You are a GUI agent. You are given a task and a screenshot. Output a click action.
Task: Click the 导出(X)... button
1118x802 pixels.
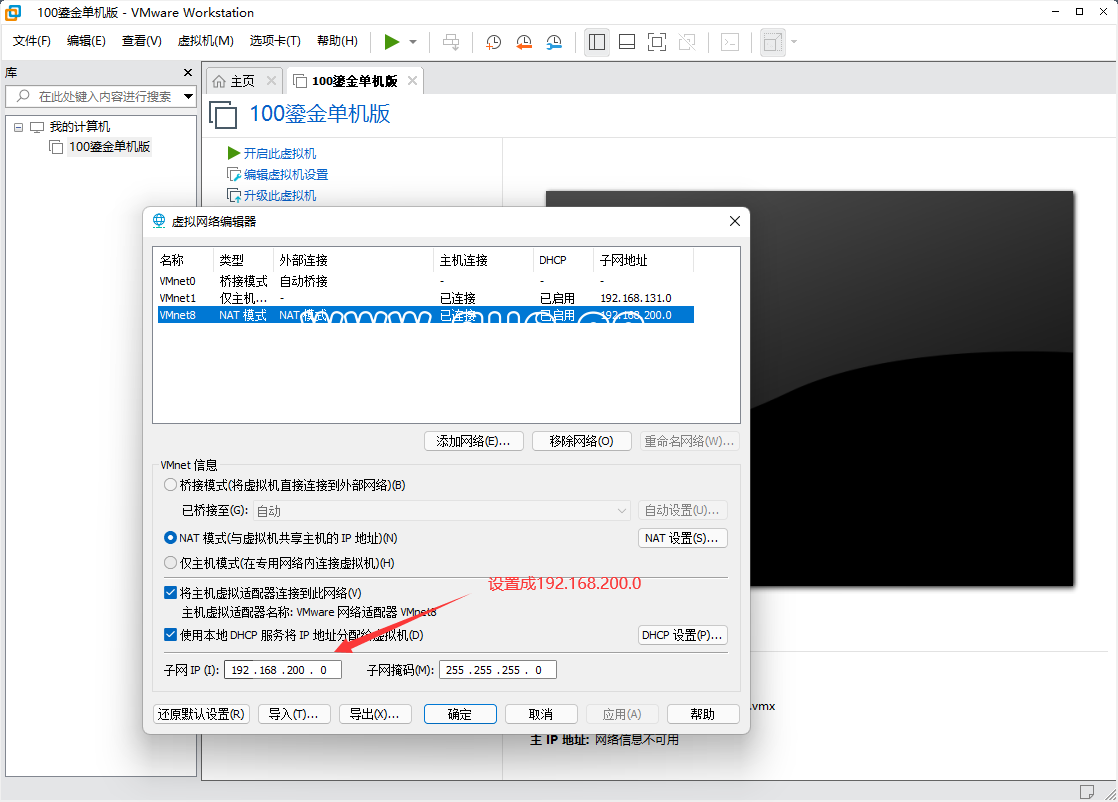pyautogui.click(x=375, y=714)
